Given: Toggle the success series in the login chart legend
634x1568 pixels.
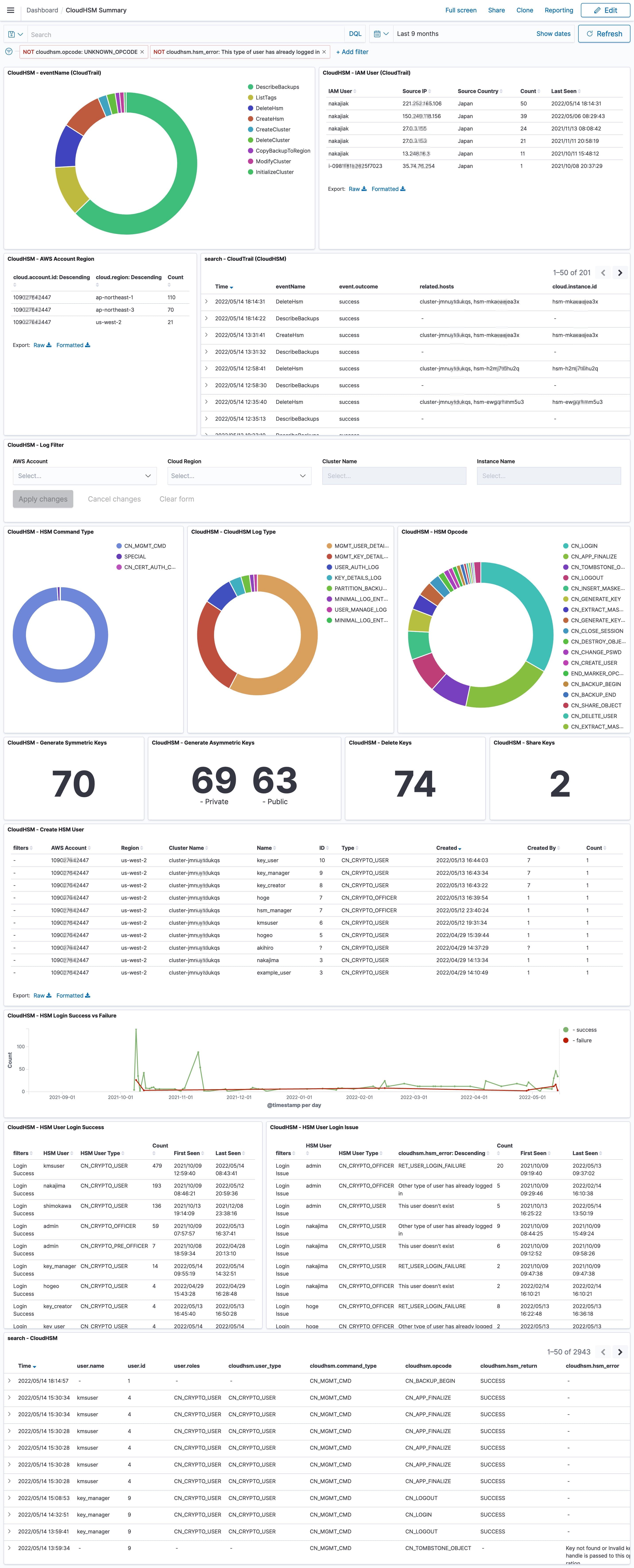Looking at the screenshot, I should [x=580, y=1030].
